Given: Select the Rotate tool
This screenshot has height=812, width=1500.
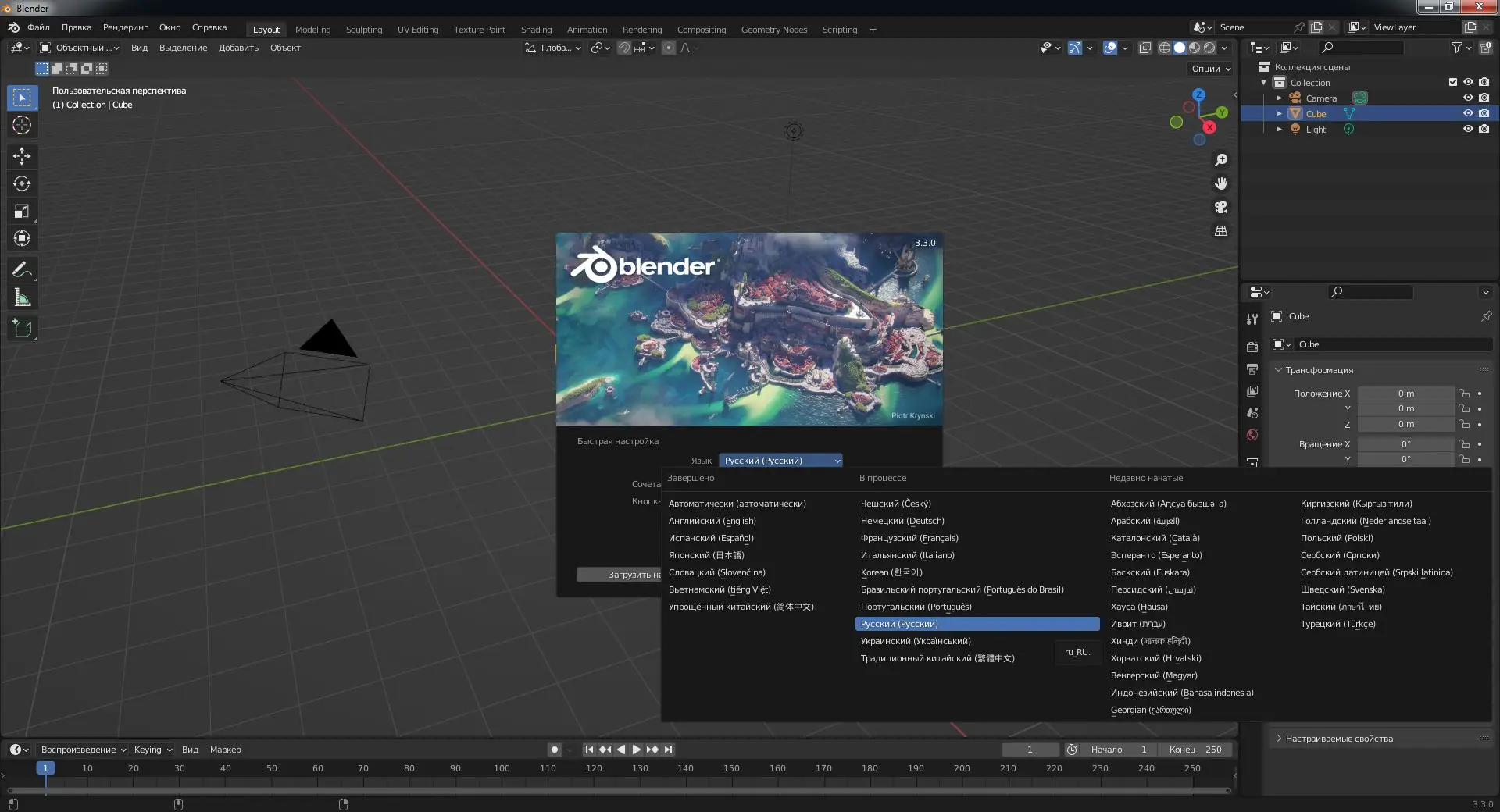Looking at the screenshot, I should tap(22, 183).
